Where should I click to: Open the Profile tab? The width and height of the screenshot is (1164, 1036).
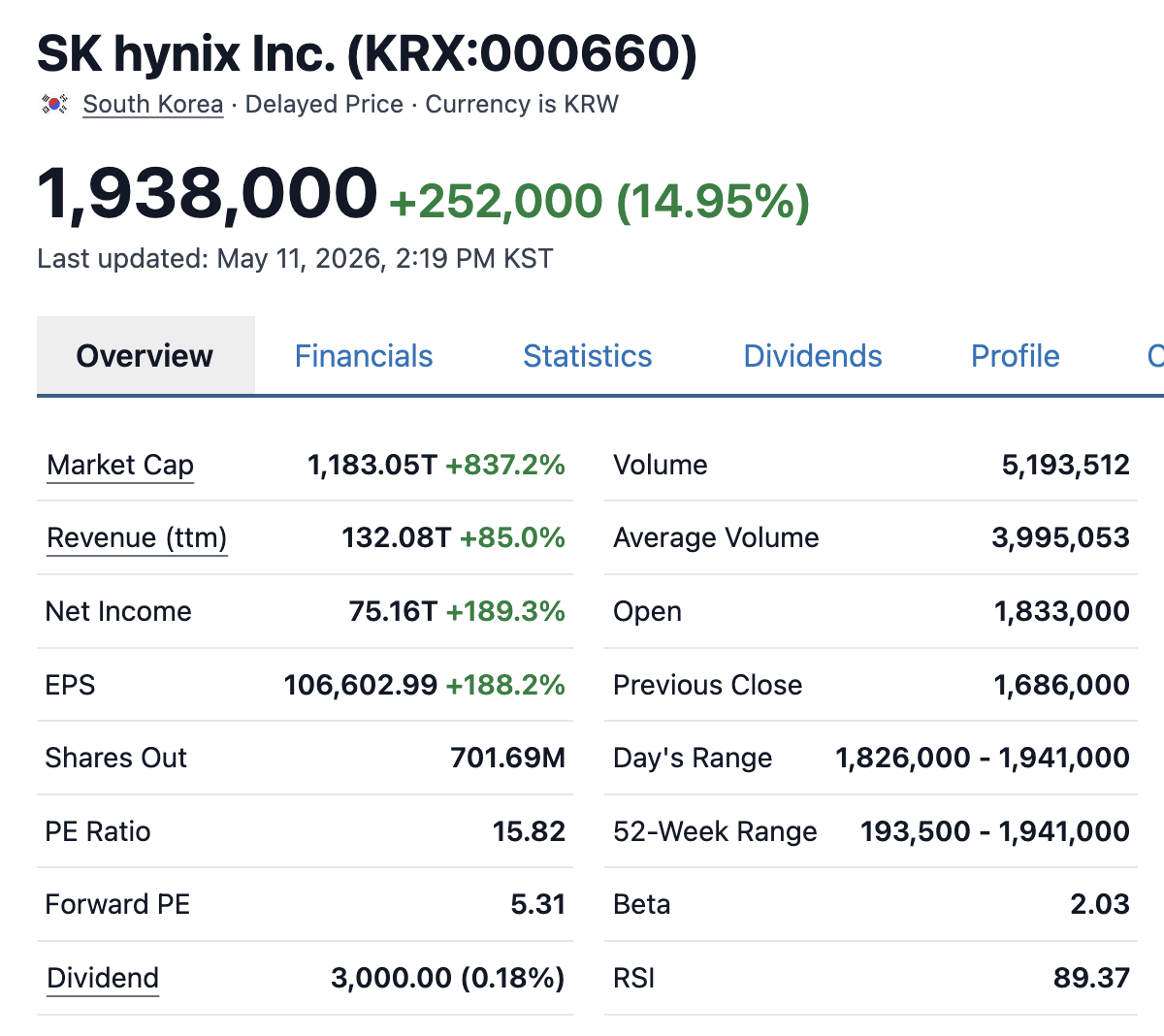tap(1016, 356)
